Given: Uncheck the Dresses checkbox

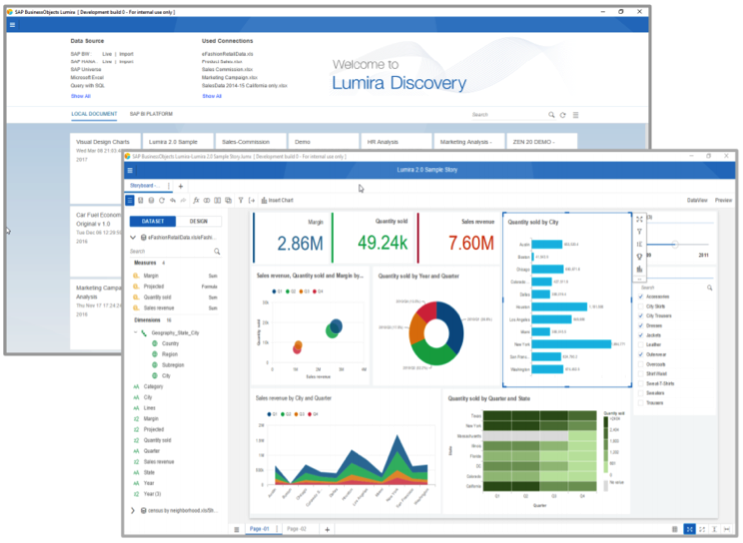Looking at the screenshot, I should tap(641, 326).
